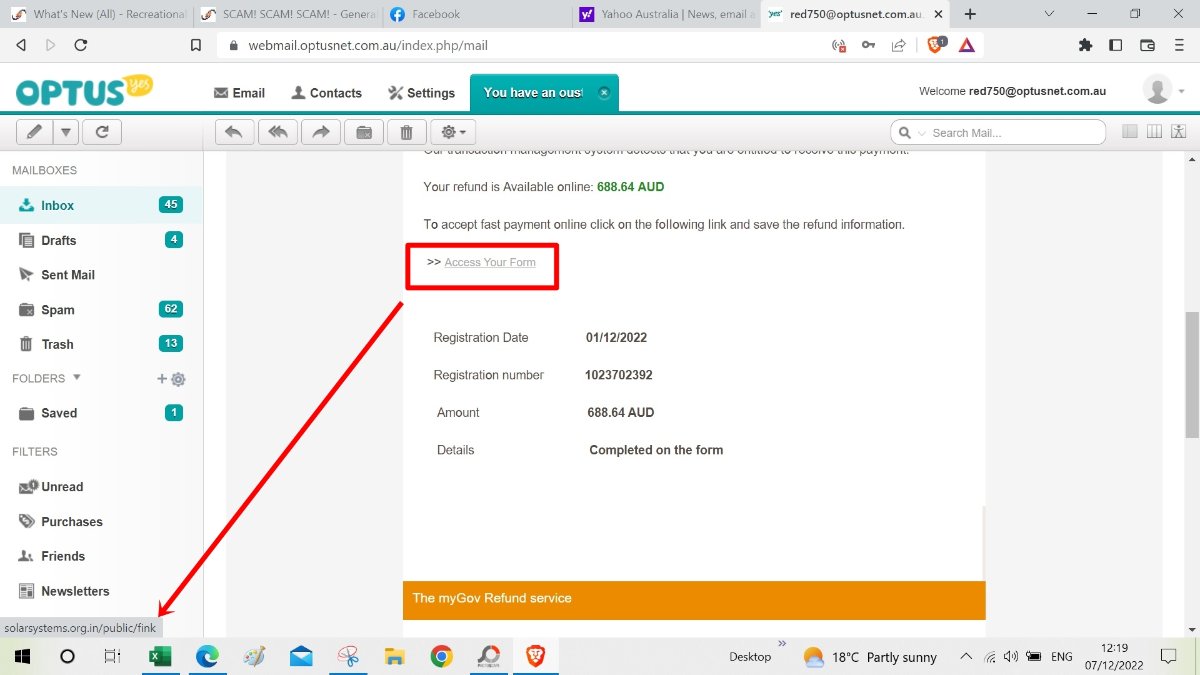
Task: Open the Trash mailbox
Action: [101, 344]
